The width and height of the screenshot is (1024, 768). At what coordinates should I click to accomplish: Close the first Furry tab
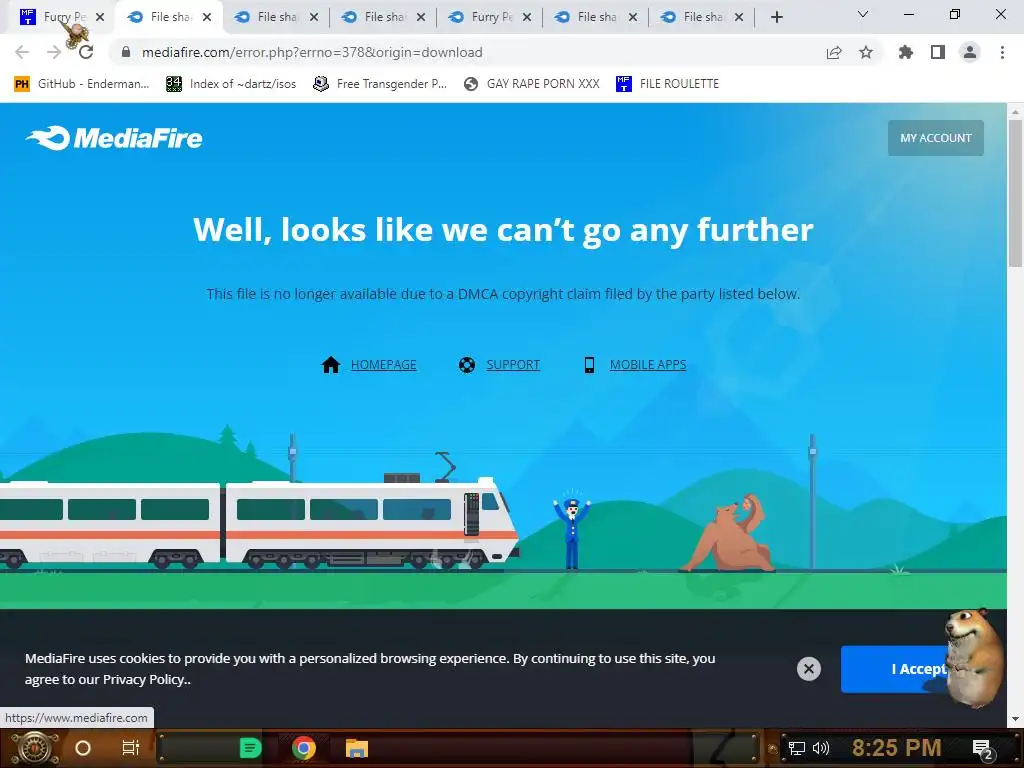[100, 17]
